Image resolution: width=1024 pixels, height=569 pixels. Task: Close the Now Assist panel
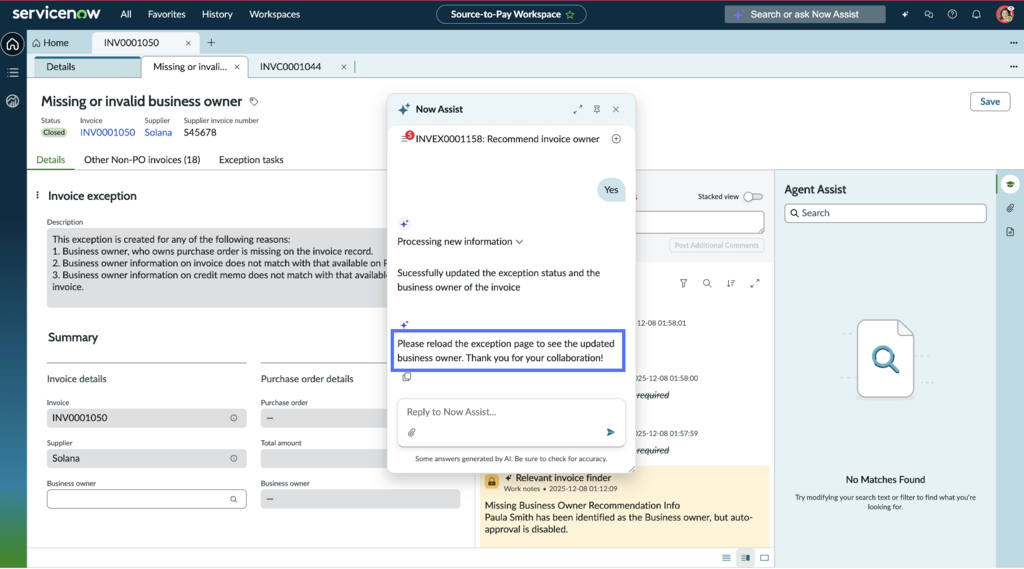point(616,109)
